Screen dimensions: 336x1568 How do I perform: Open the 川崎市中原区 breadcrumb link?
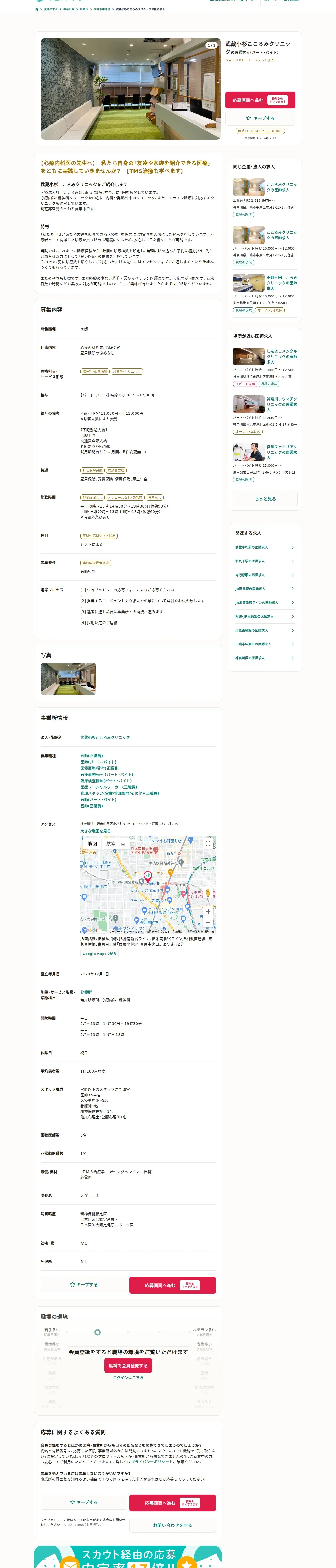coord(102,9)
